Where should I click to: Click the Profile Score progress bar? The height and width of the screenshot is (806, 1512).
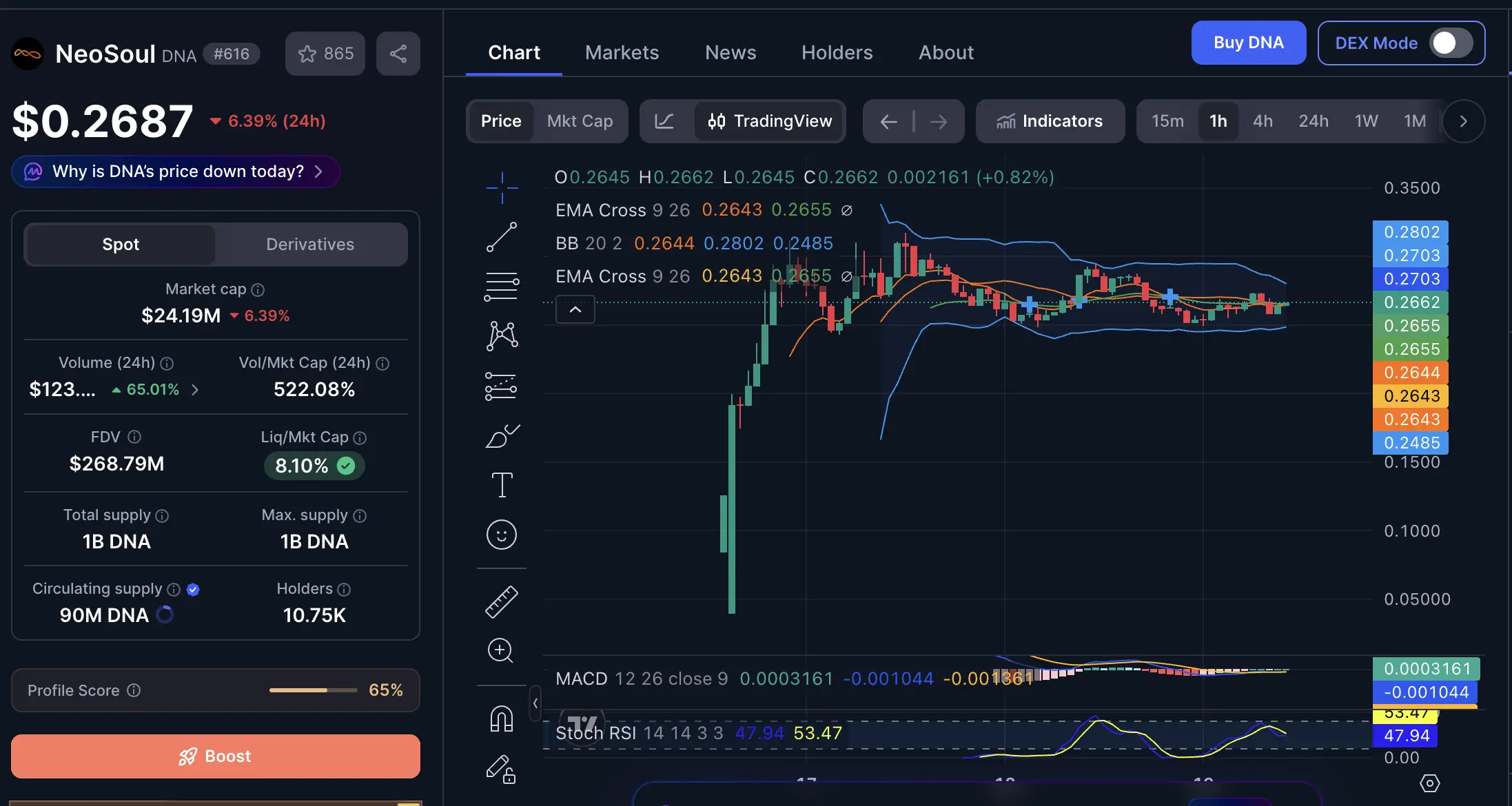314,690
